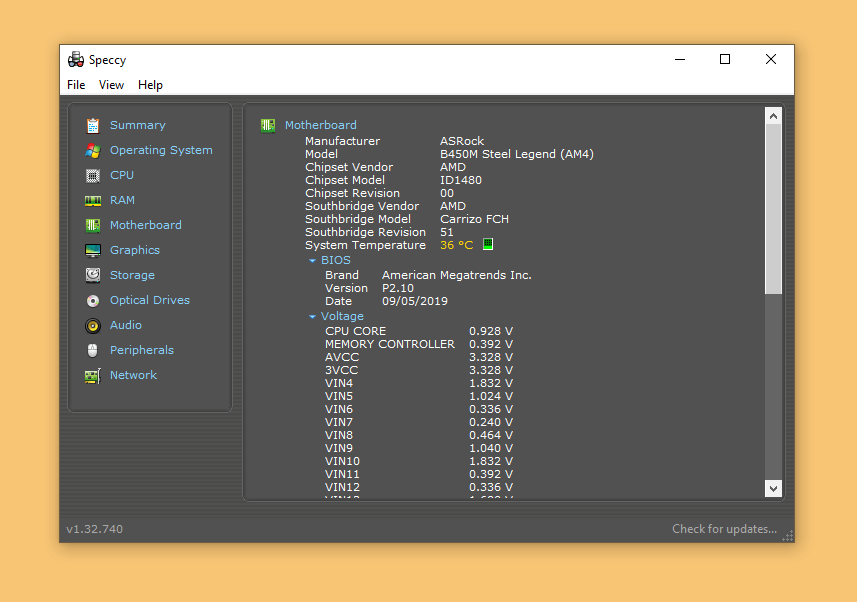Click the scrollbar down arrow
This screenshot has height=602, width=857.
773,489
